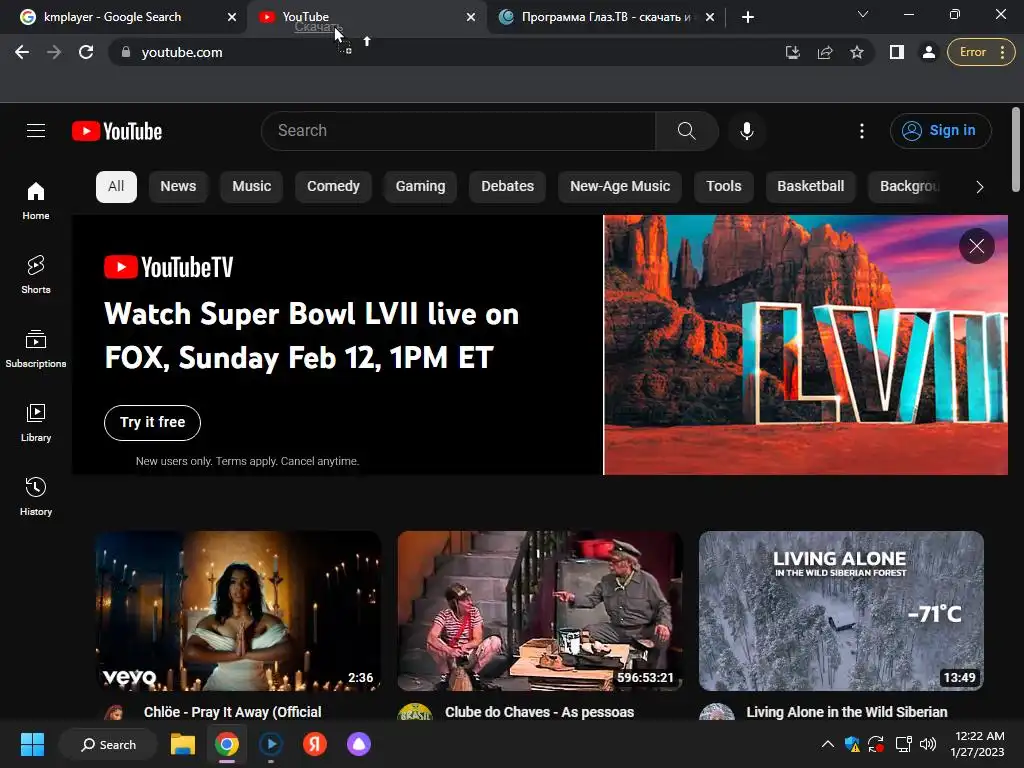Go forward in browser
The image size is (1024, 768).
coord(54,52)
